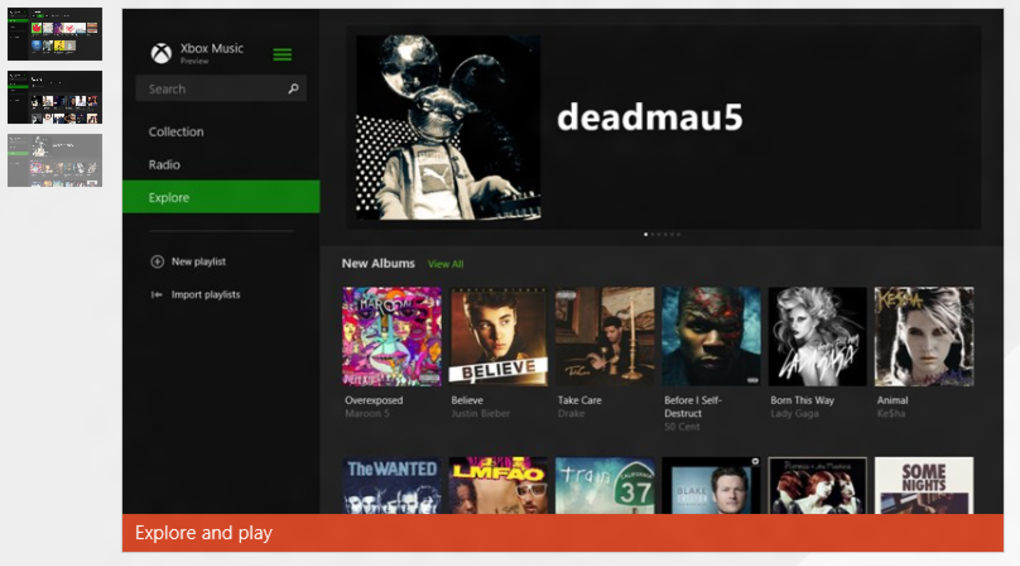Screen dimensions: 1020x566
Task: Click the New playlist plus icon
Action: pyautogui.click(x=157, y=262)
